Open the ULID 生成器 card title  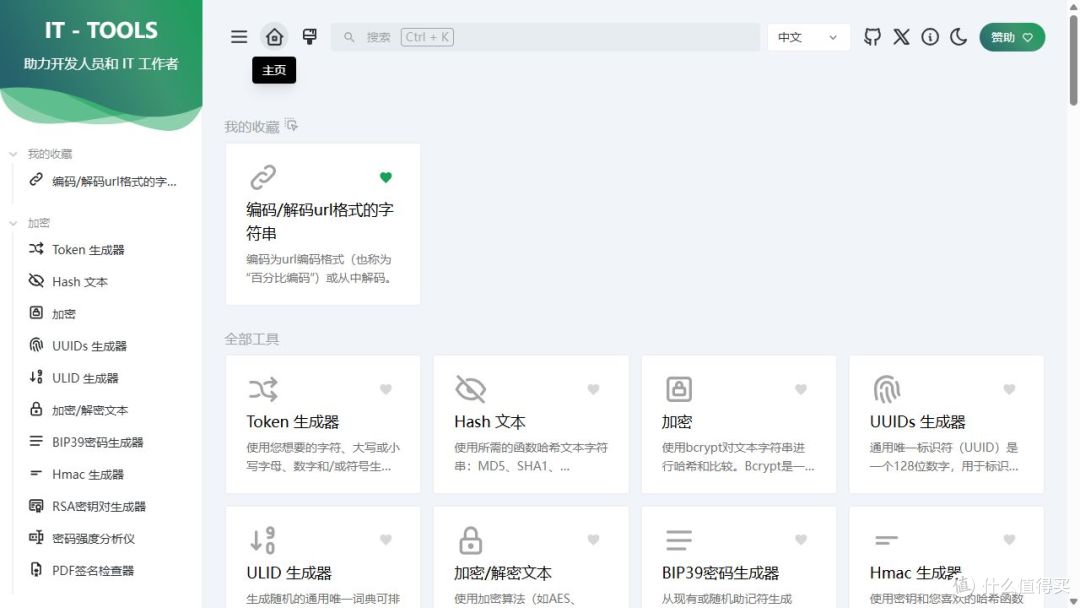(289, 572)
